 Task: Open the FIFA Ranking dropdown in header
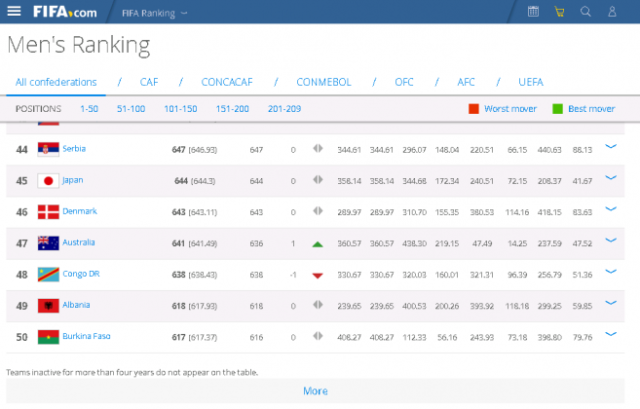154,13
